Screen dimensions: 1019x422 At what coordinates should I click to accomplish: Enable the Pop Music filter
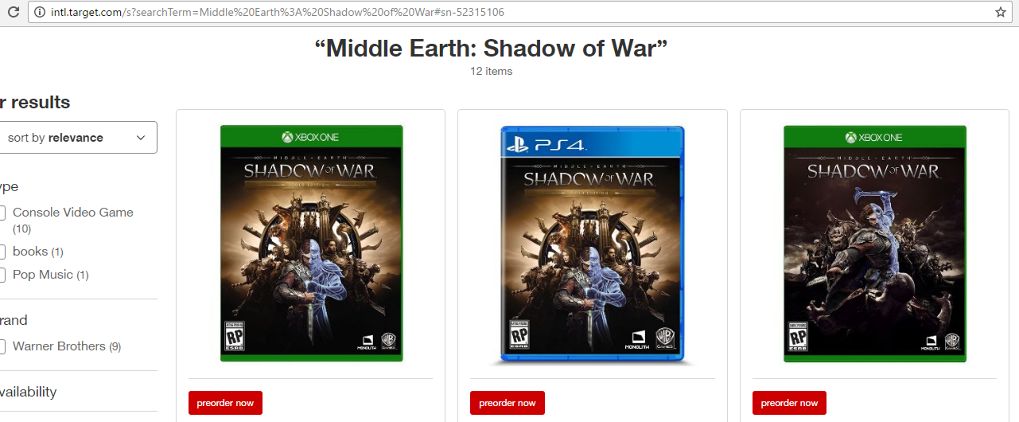coord(3,274)
